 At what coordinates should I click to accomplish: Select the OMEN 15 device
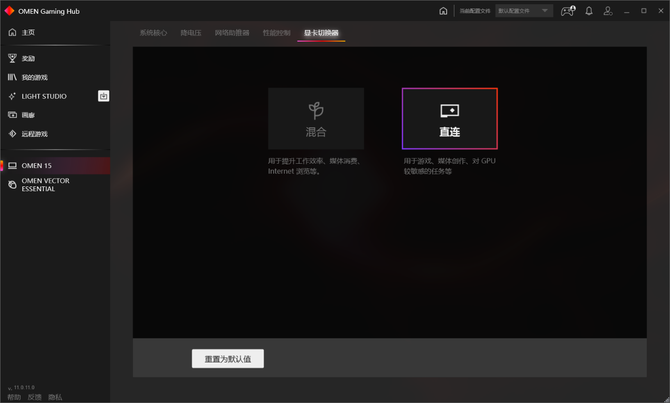[55, 165]
